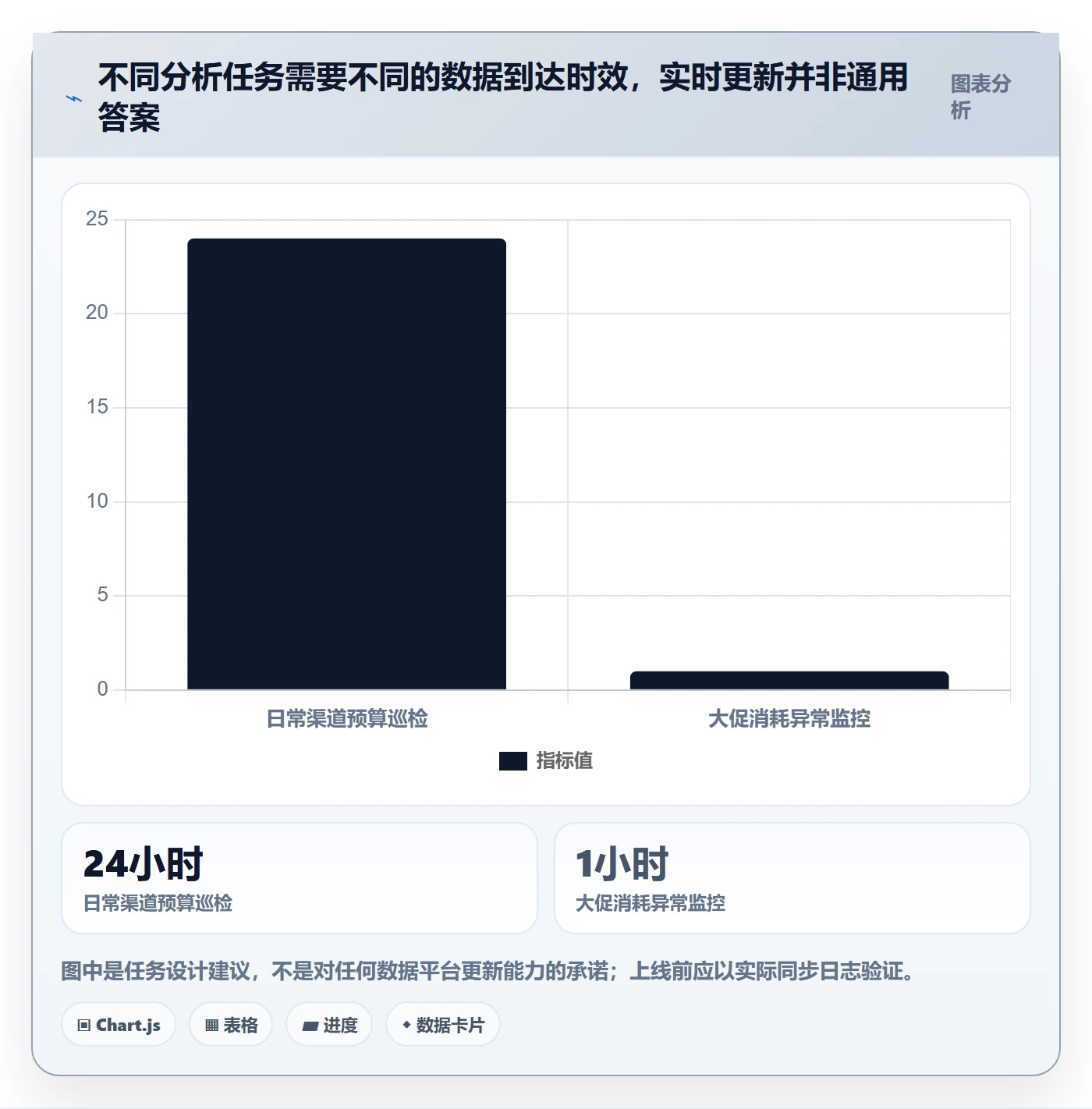Click the bar icon in the 进度 chip

[x=310, y=1026]
